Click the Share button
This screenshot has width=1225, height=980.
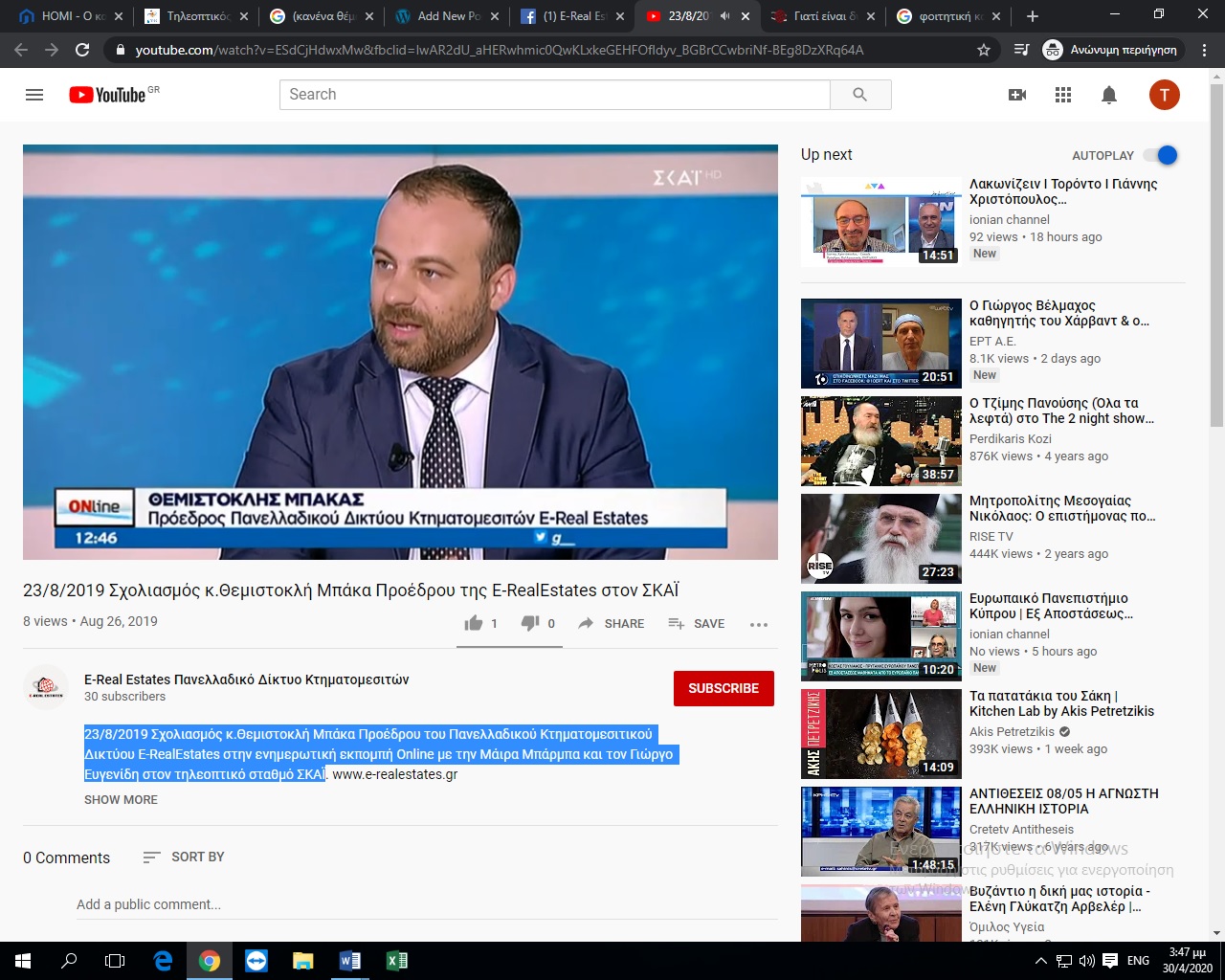pos(611,624)
